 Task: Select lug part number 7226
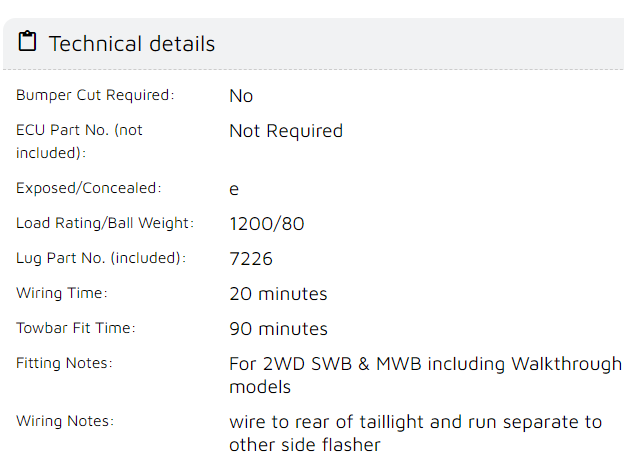(251, 259)
